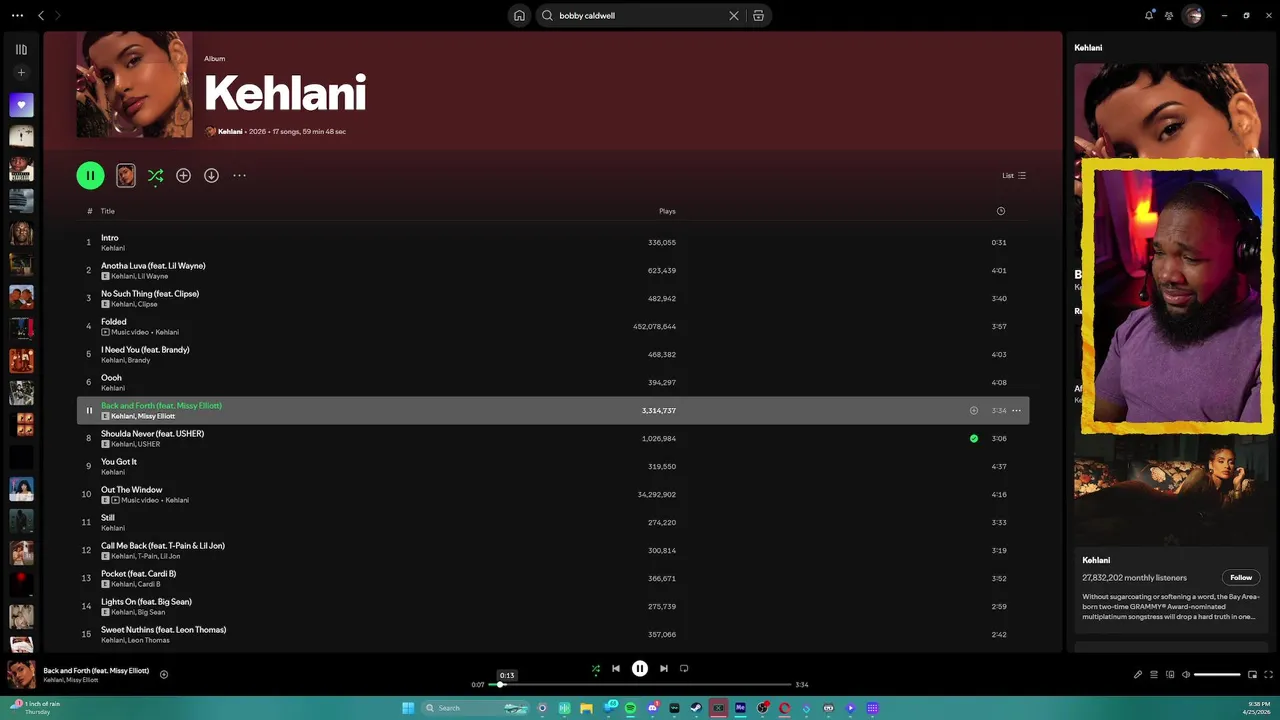The width and height of the screenshot is (1280, 720).
Task: Enter full screen player view
Action: point(1269,675)
